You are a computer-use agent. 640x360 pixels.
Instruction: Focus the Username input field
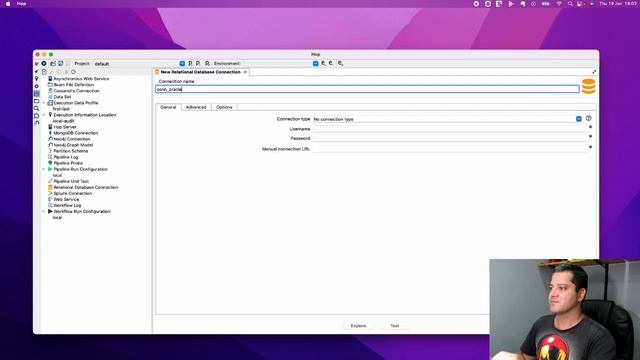[450, 129]
